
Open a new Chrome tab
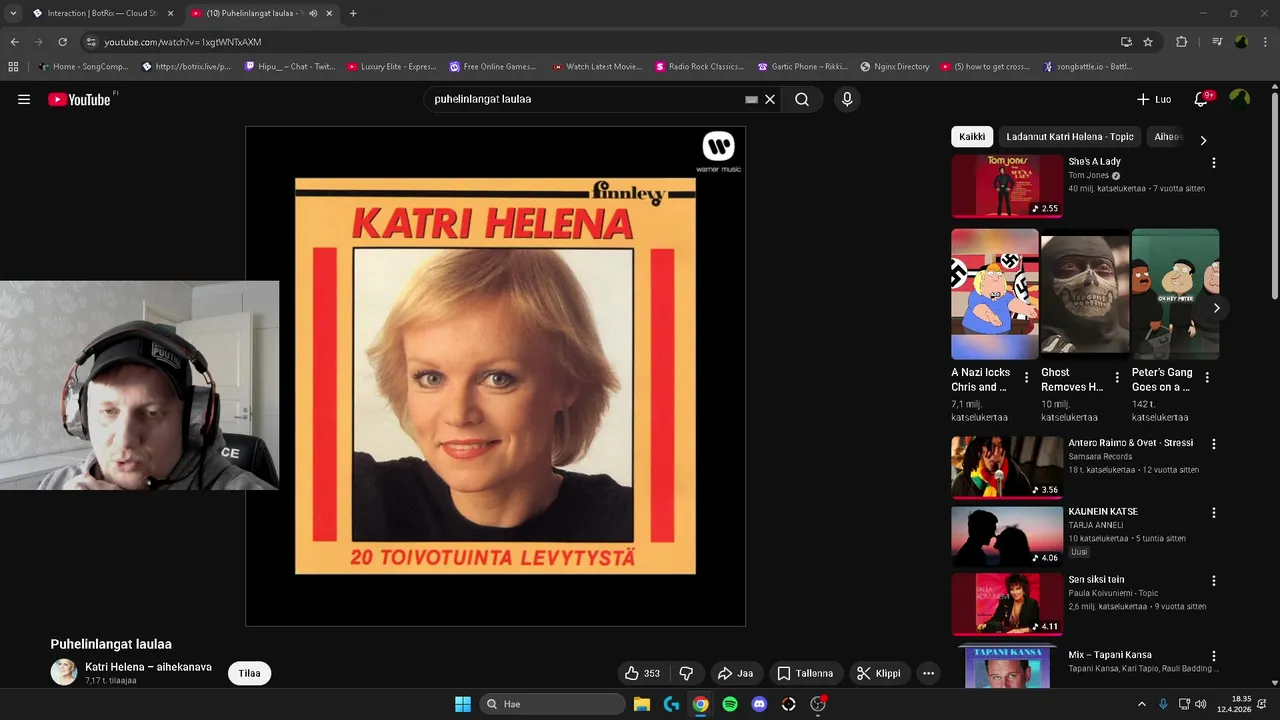point(353,13)
